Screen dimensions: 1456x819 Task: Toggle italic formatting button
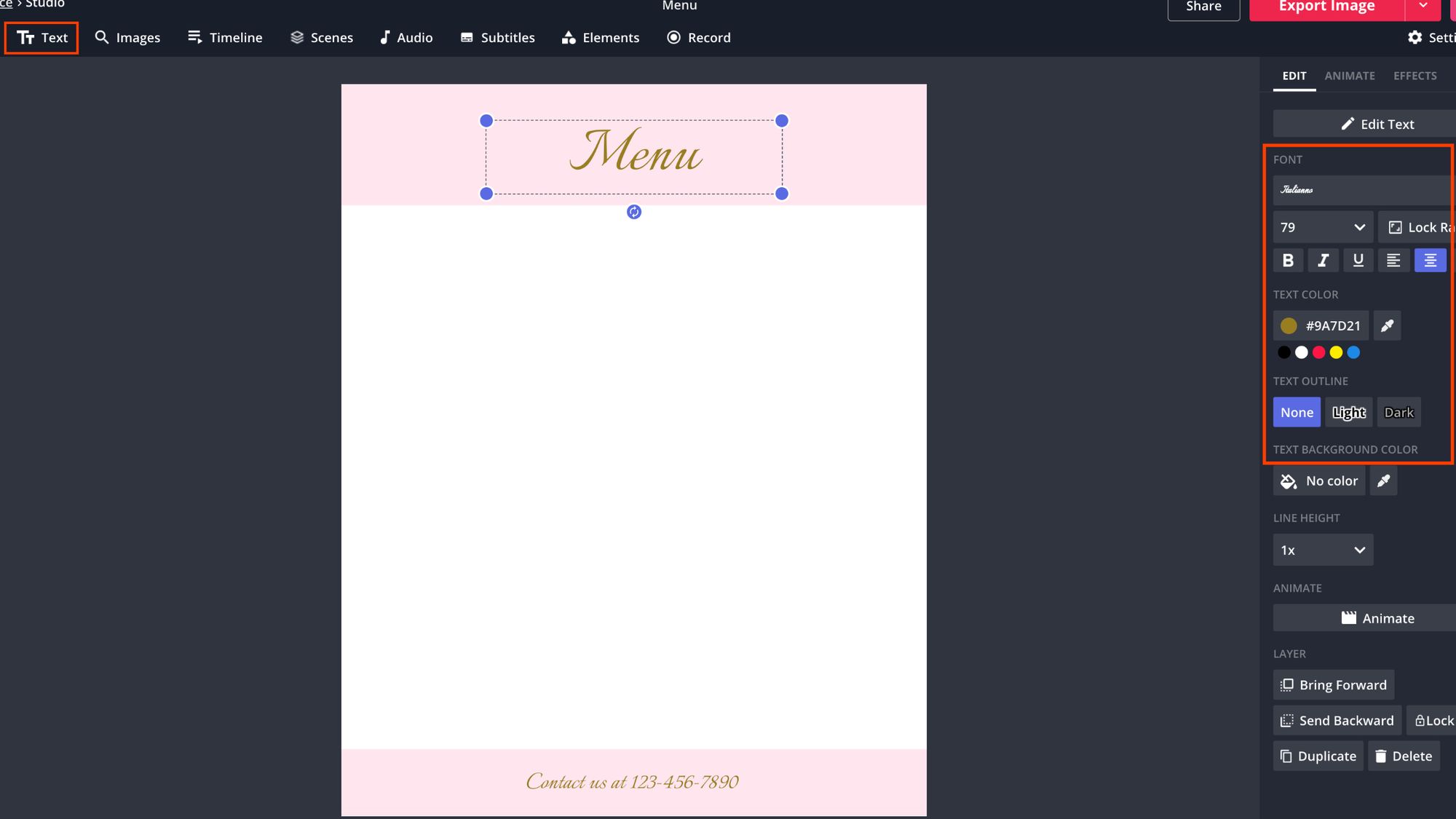click(x=1323, y=261)
